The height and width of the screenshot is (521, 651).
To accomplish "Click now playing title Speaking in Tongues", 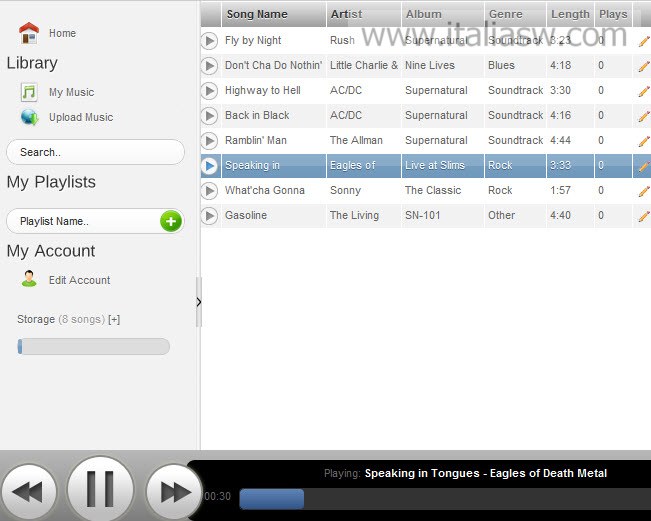I will pyautogui.click(x=486, y=473).
